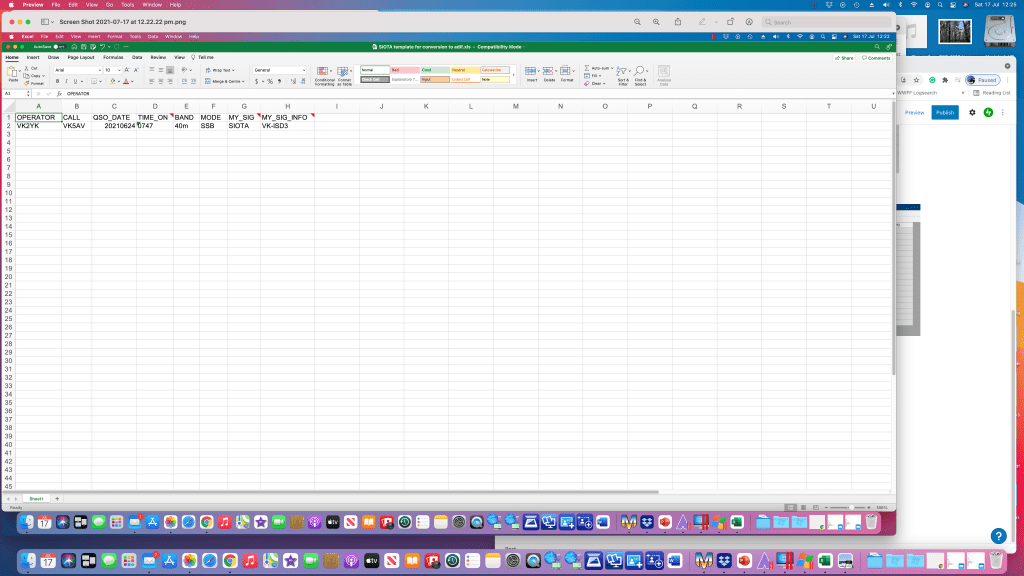1024x576 pixels.
Task: Click the Sort & Filter icon
Action: click(622, 72)
